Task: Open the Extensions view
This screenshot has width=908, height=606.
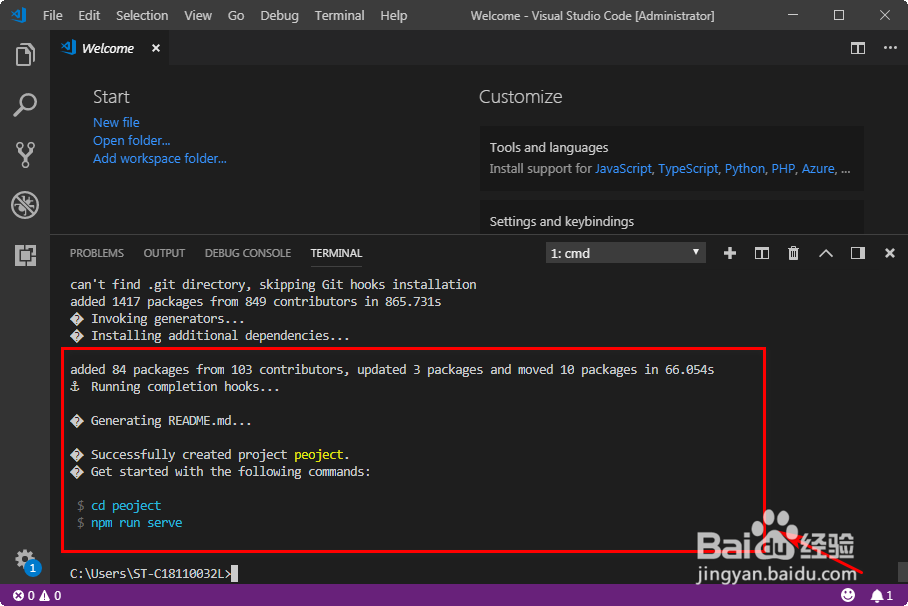Action: 25,255
